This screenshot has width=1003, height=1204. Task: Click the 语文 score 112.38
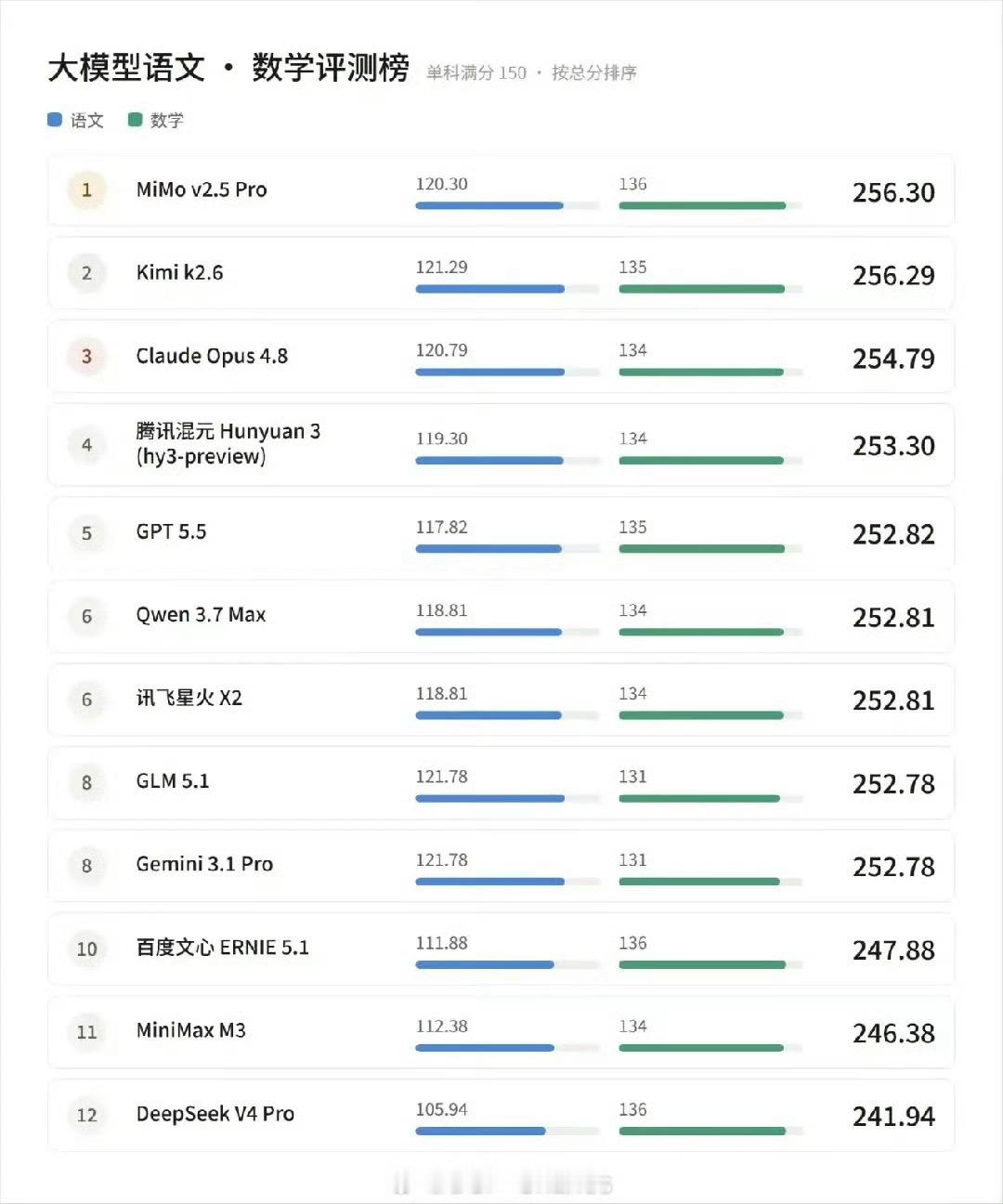(441, 1027)
